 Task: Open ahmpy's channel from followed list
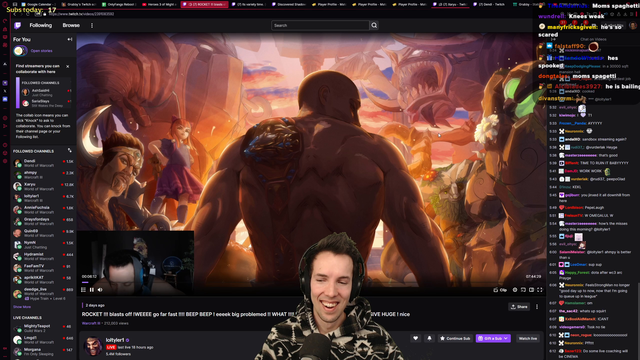[43, 175]
